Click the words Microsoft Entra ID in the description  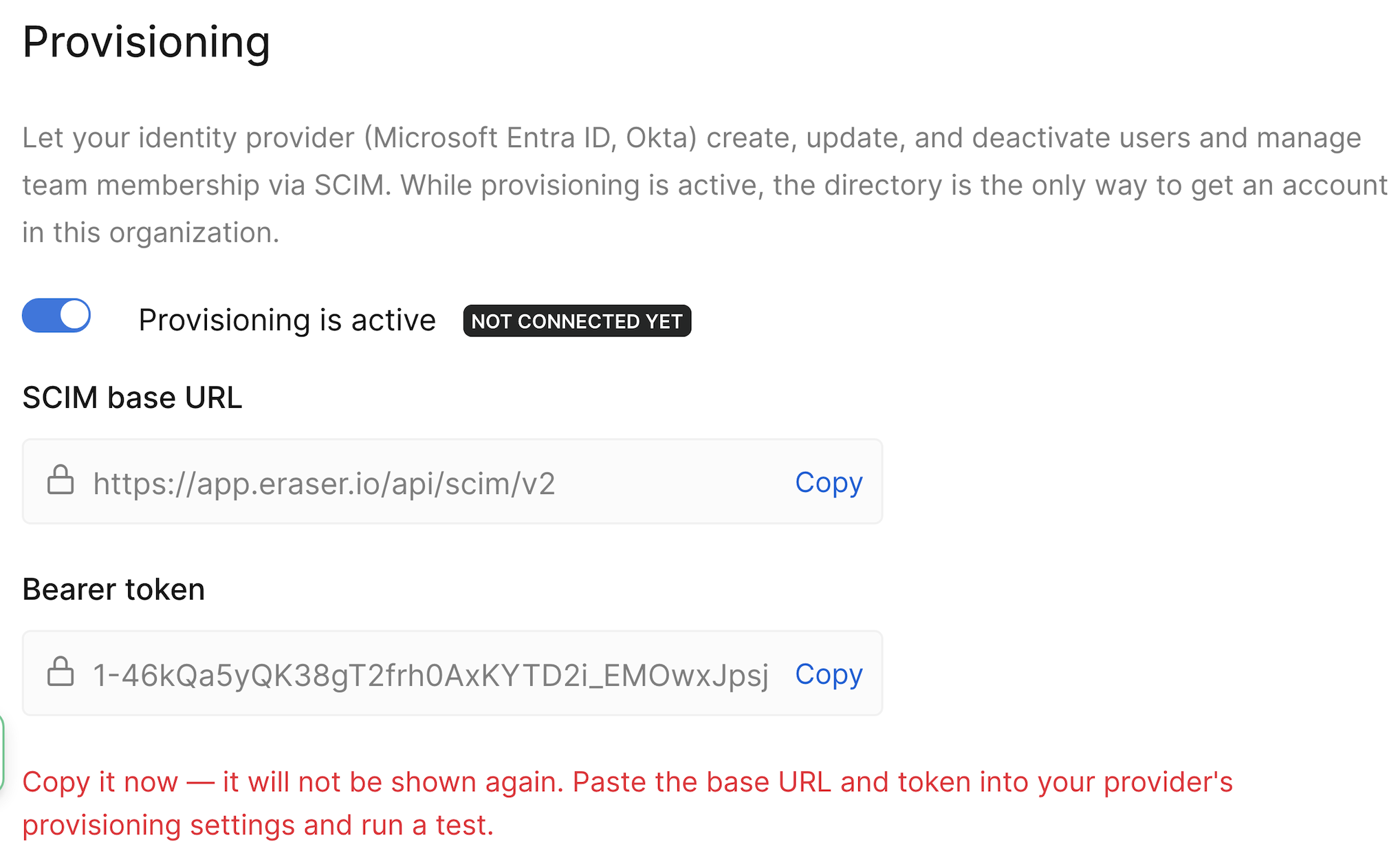pyautogui.click(x=492, y=138)
